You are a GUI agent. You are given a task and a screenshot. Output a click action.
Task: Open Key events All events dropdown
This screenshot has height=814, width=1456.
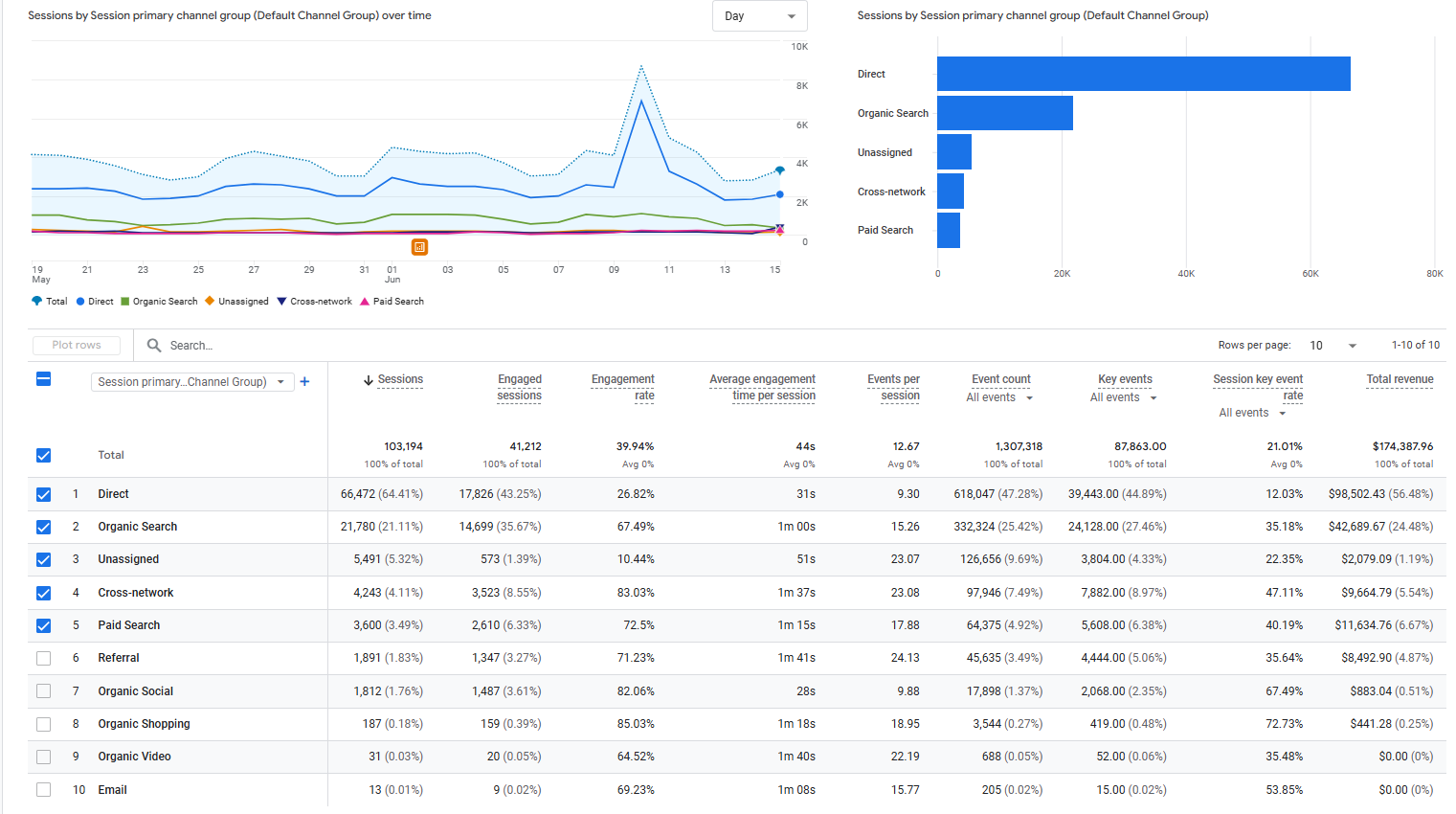(1124, 397)
